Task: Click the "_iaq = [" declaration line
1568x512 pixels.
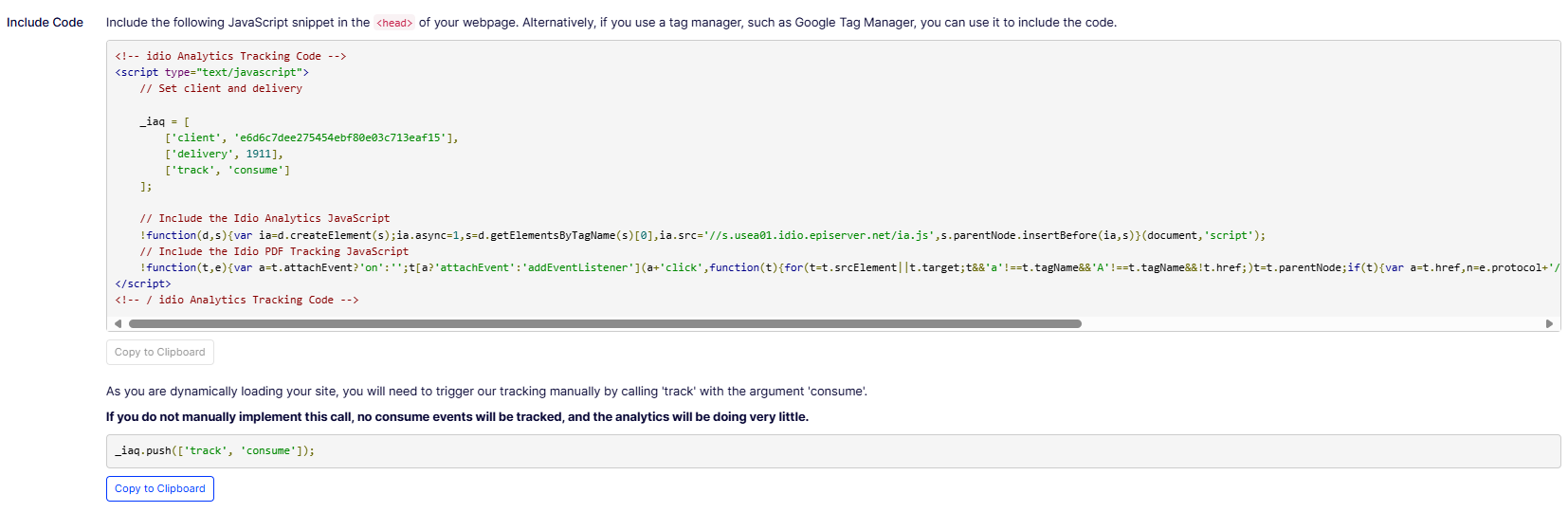Action: (165, 121)
